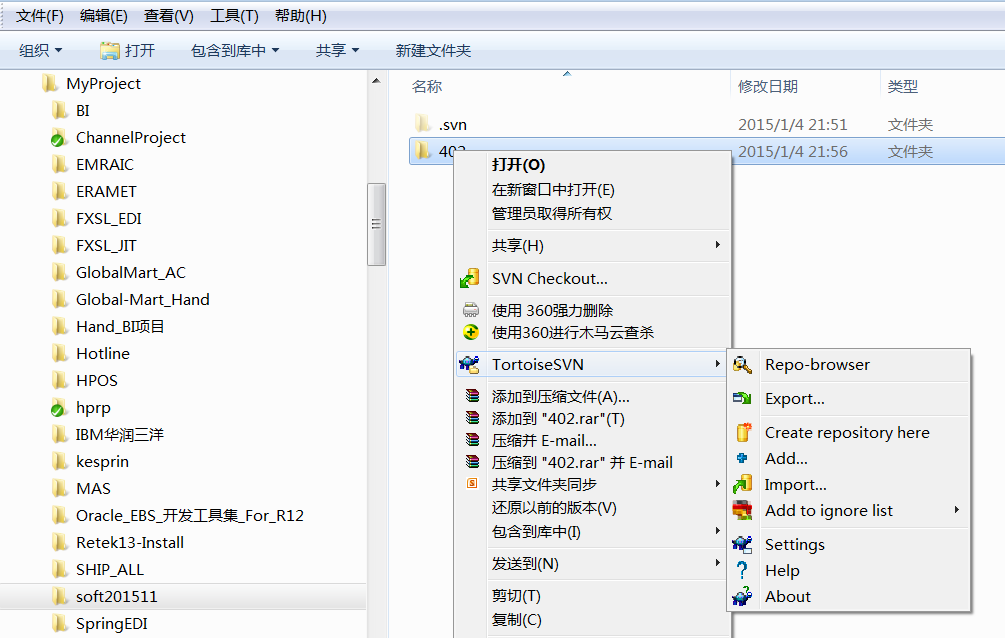Click WinRAR icon beside 添加到压缩文件(A)

[472, 396]
